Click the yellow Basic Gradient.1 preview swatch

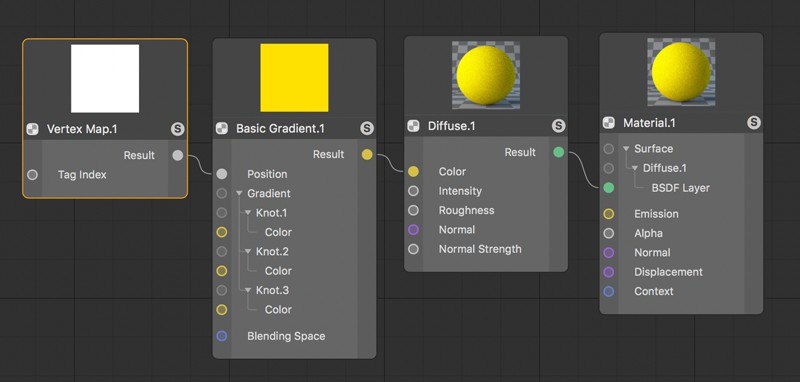pyautogui.click(x=294, y=78)
